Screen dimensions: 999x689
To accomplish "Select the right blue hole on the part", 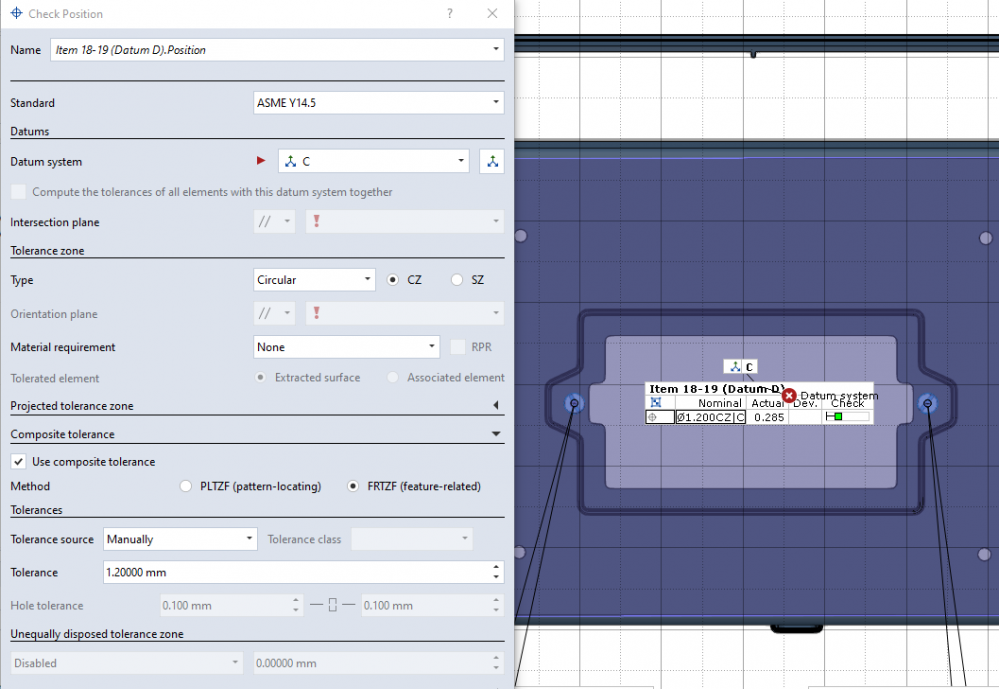I will click(x=927, y=403).
